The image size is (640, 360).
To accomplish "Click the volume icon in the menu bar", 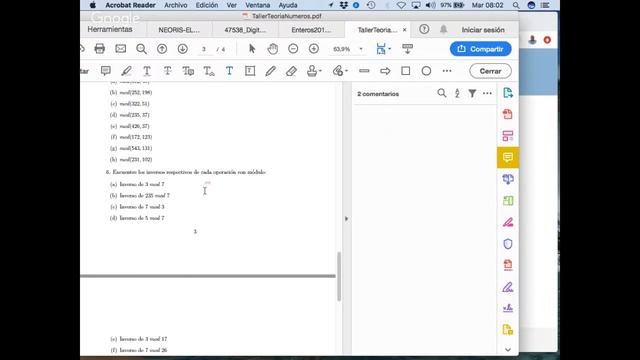I will (430, 5).
